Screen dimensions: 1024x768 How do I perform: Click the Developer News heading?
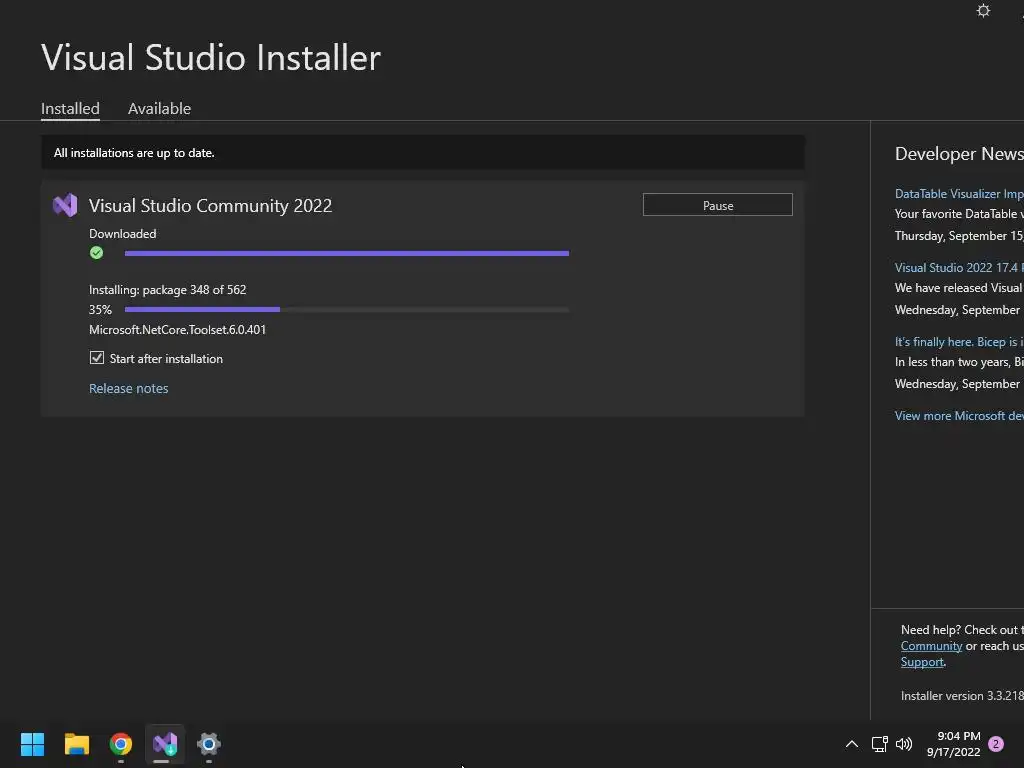pyautogui.click(x=959, y=154)
